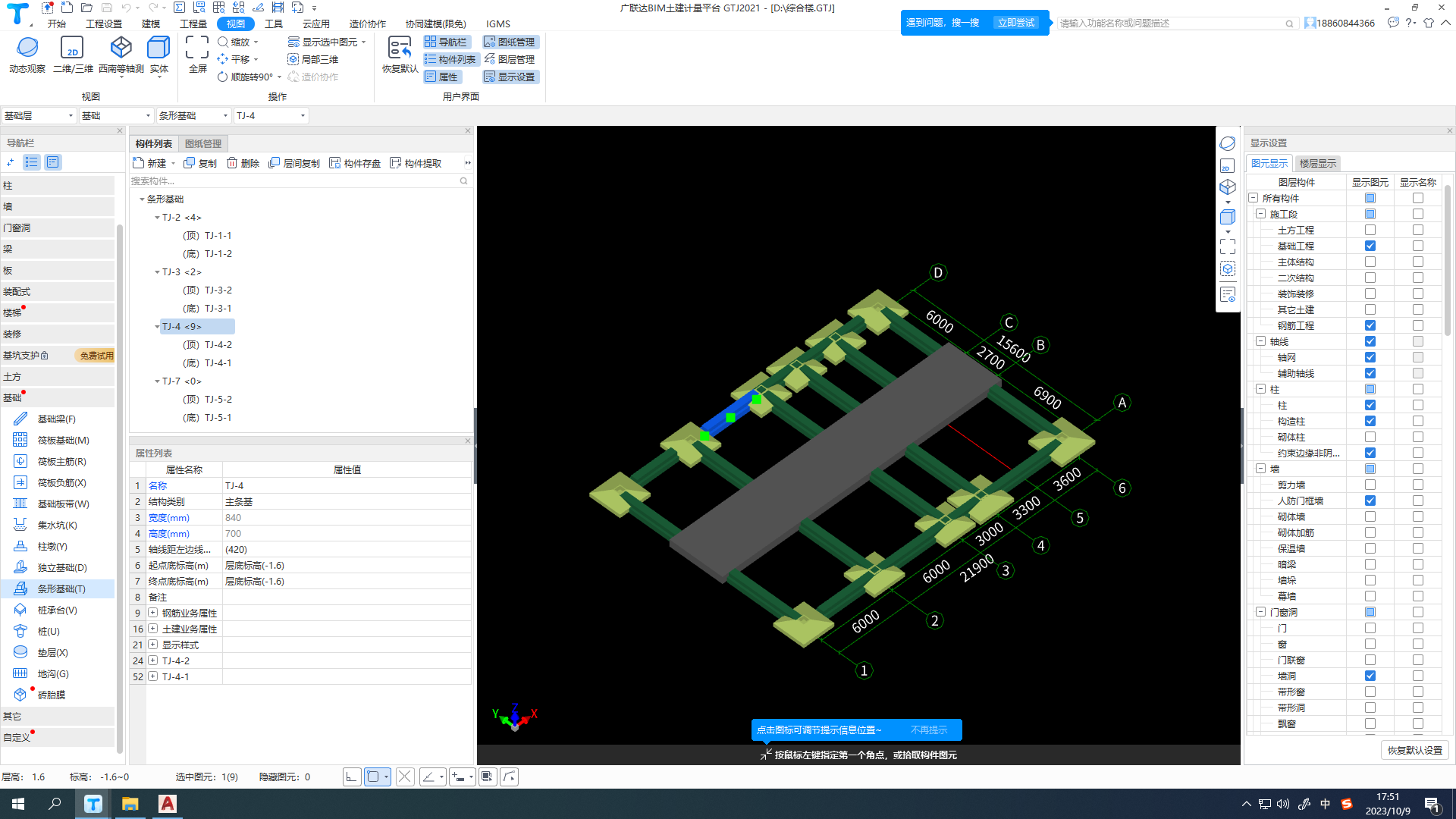The width and height of the screenshot is (1456, 819).
Task: Open the 工程量 ribbon tab
Action: [193, 24]
